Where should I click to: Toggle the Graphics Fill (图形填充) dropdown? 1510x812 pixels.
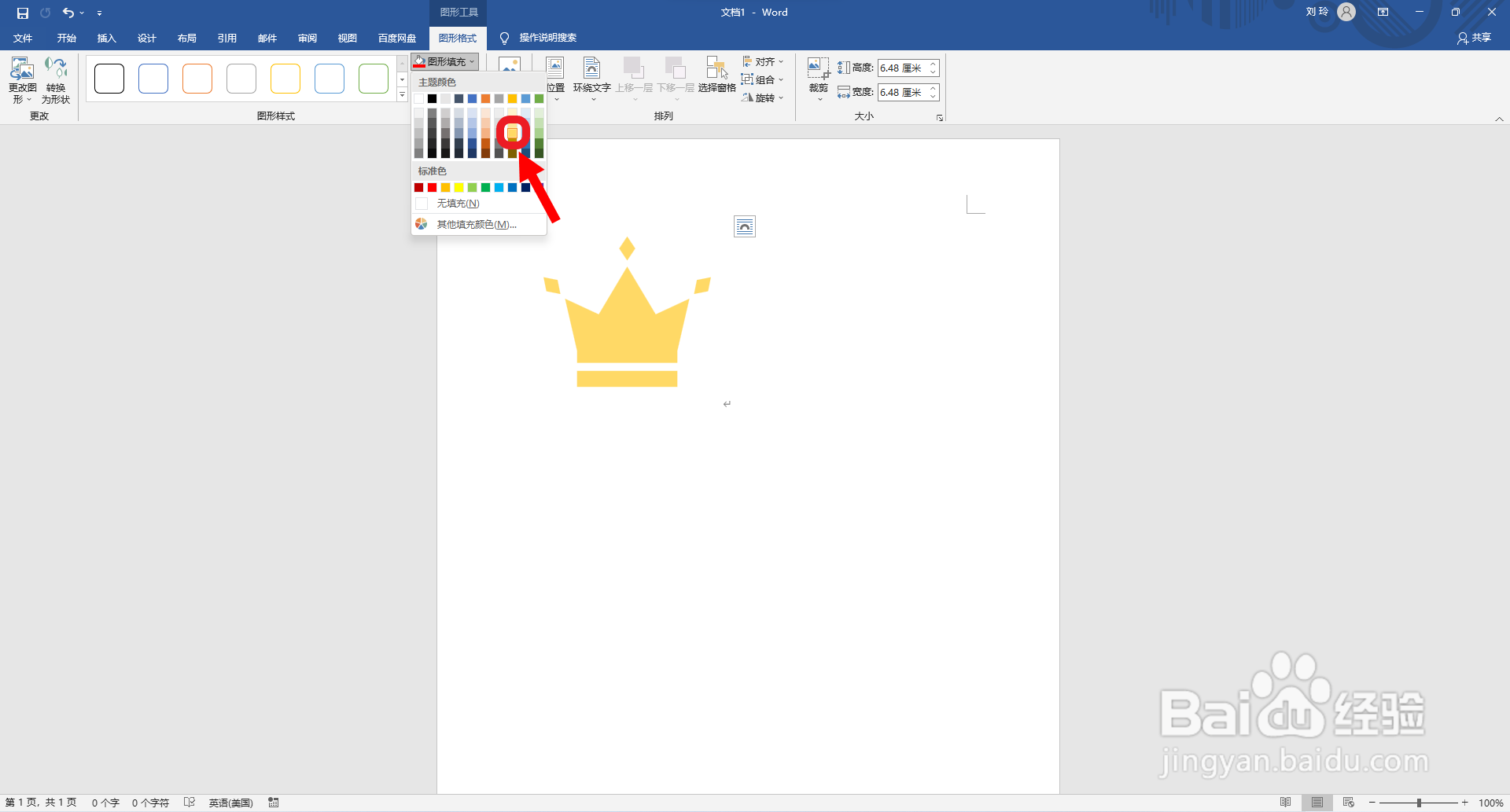click(x=444, y=61)
